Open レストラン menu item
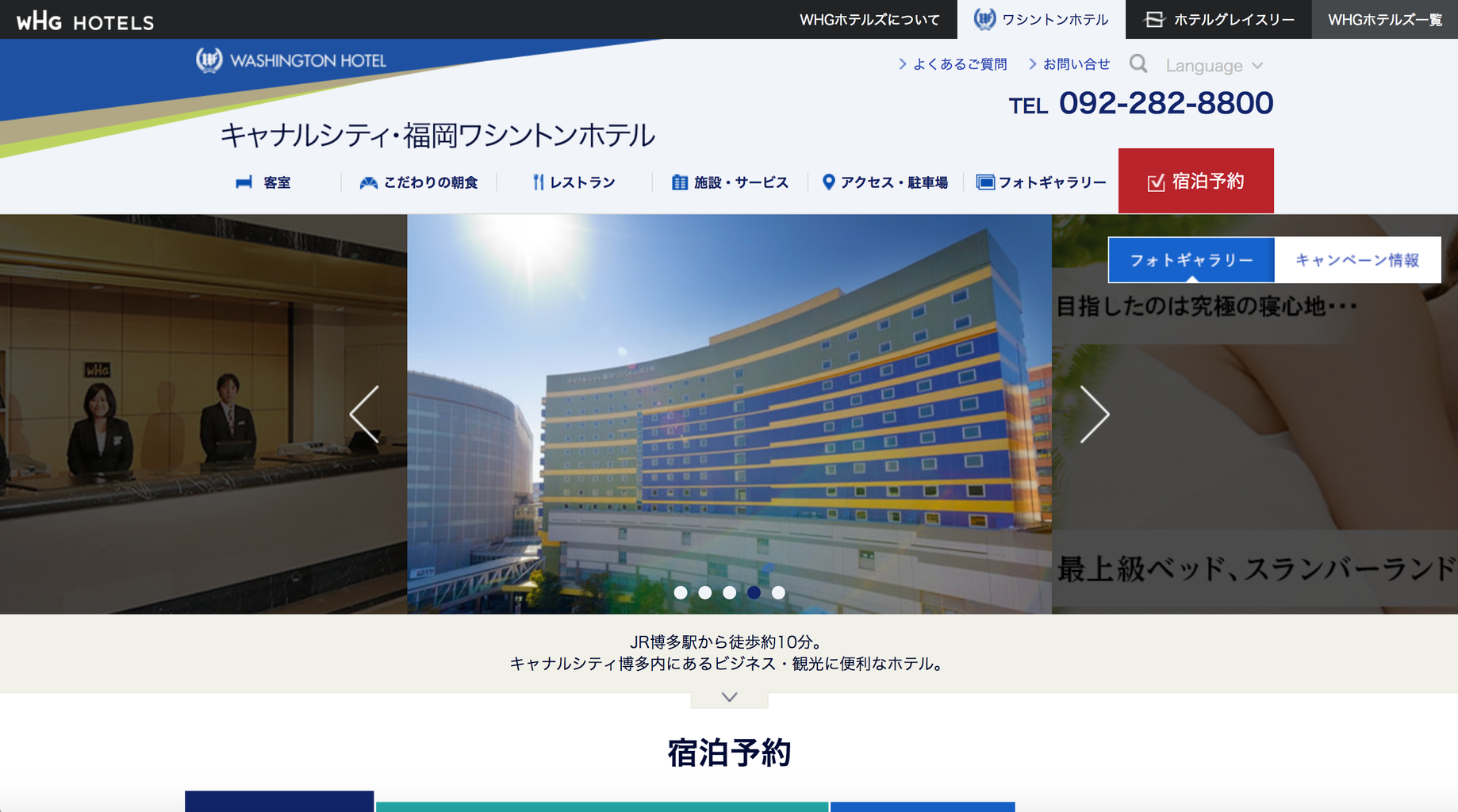Image resolution: width=1458 pixels, height=812 pixels. (x=574, y=182)
